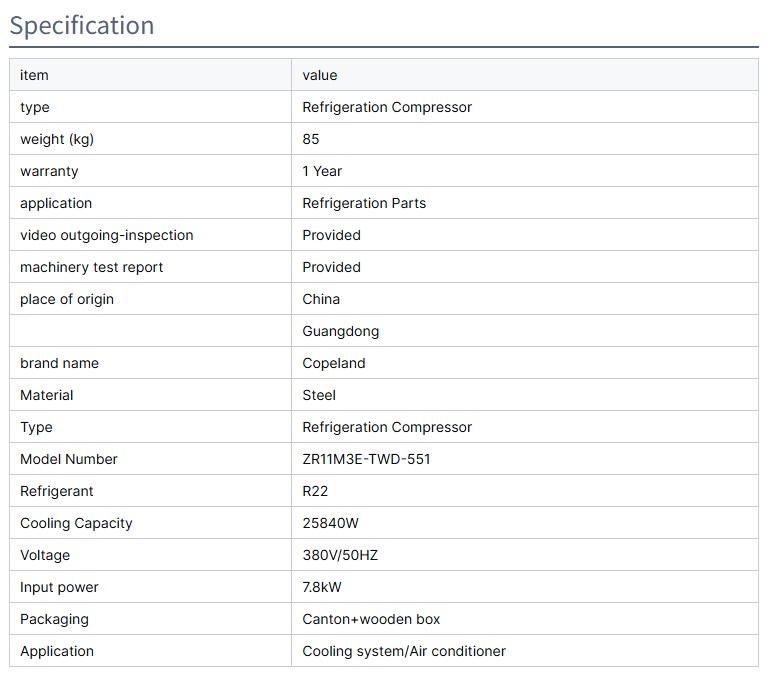Select the "value" column header cell

point(320,75)
